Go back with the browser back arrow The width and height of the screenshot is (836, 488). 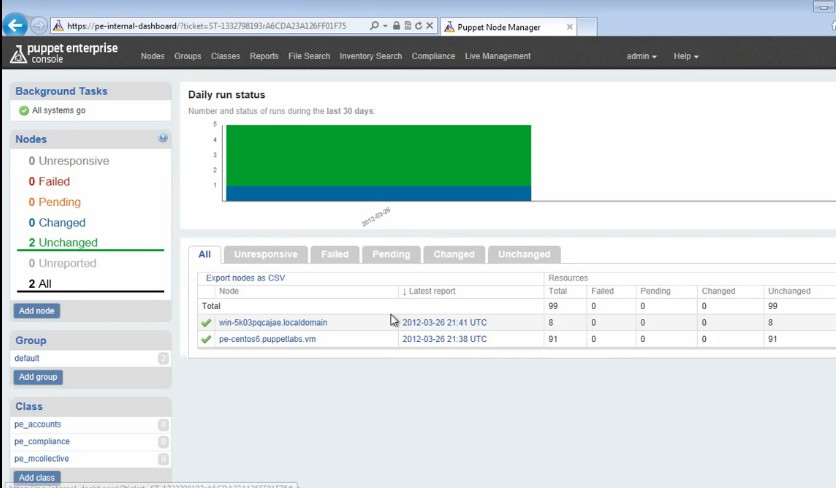[x=15, y=25]
